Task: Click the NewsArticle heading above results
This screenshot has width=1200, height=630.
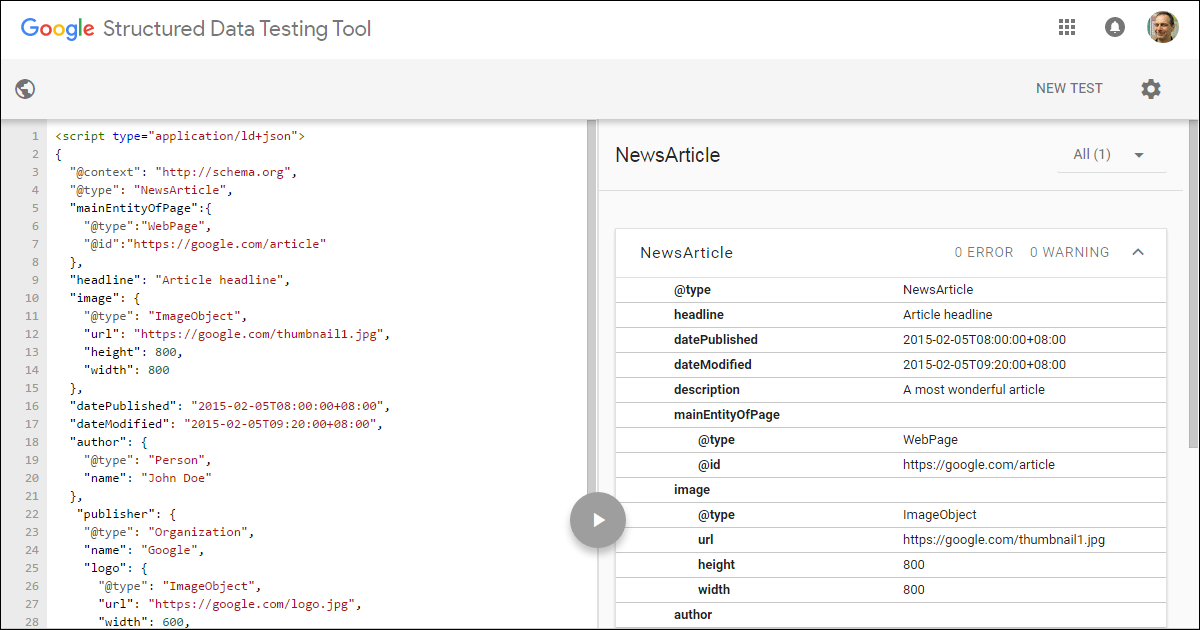Action: click(668, 155)
